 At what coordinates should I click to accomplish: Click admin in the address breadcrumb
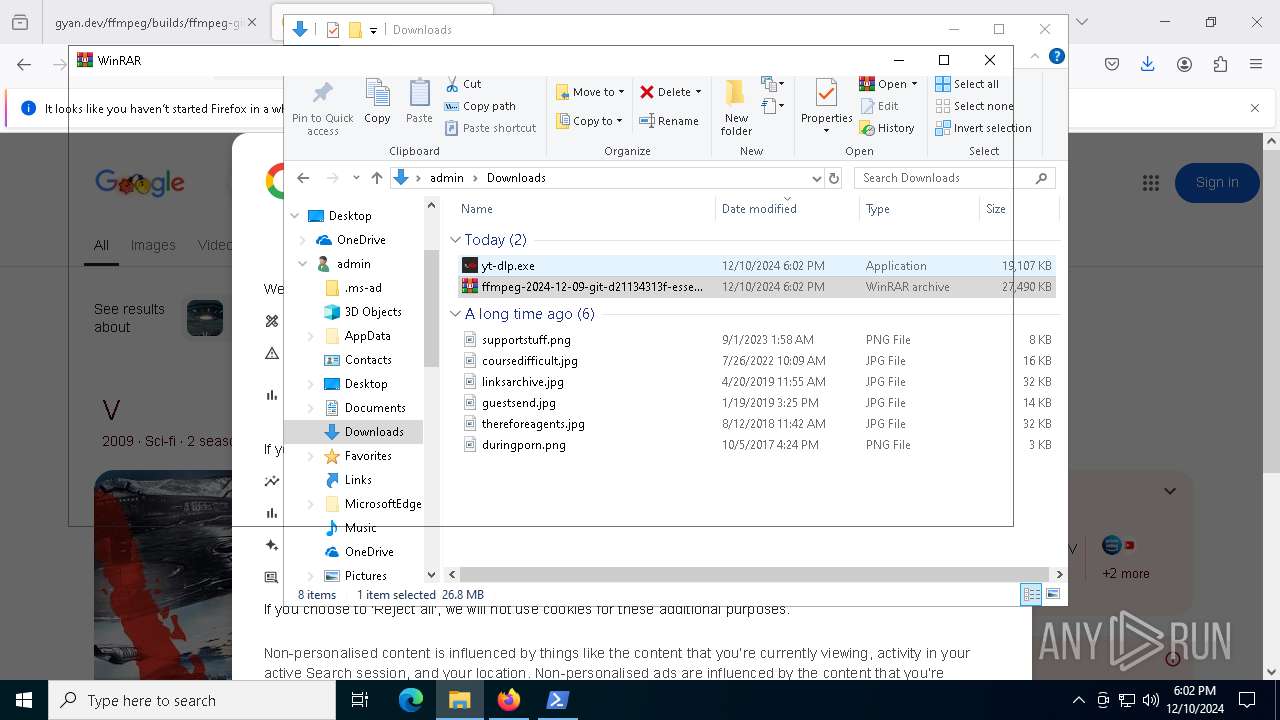coord(446,178)
